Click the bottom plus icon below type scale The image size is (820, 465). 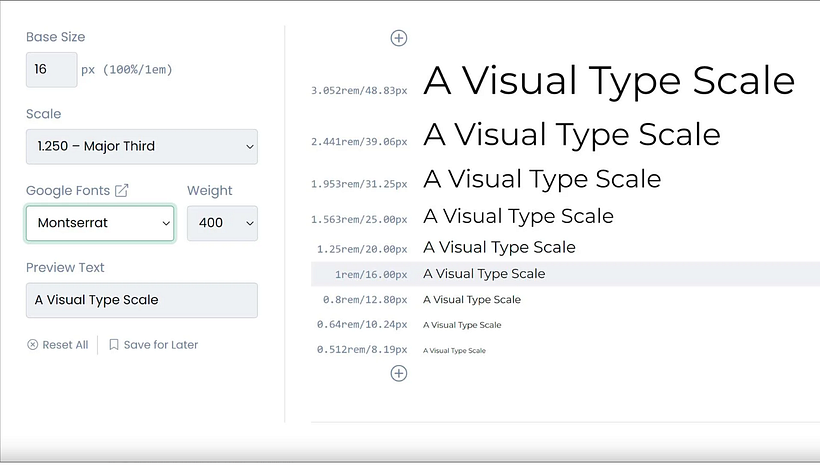point(398,373)
